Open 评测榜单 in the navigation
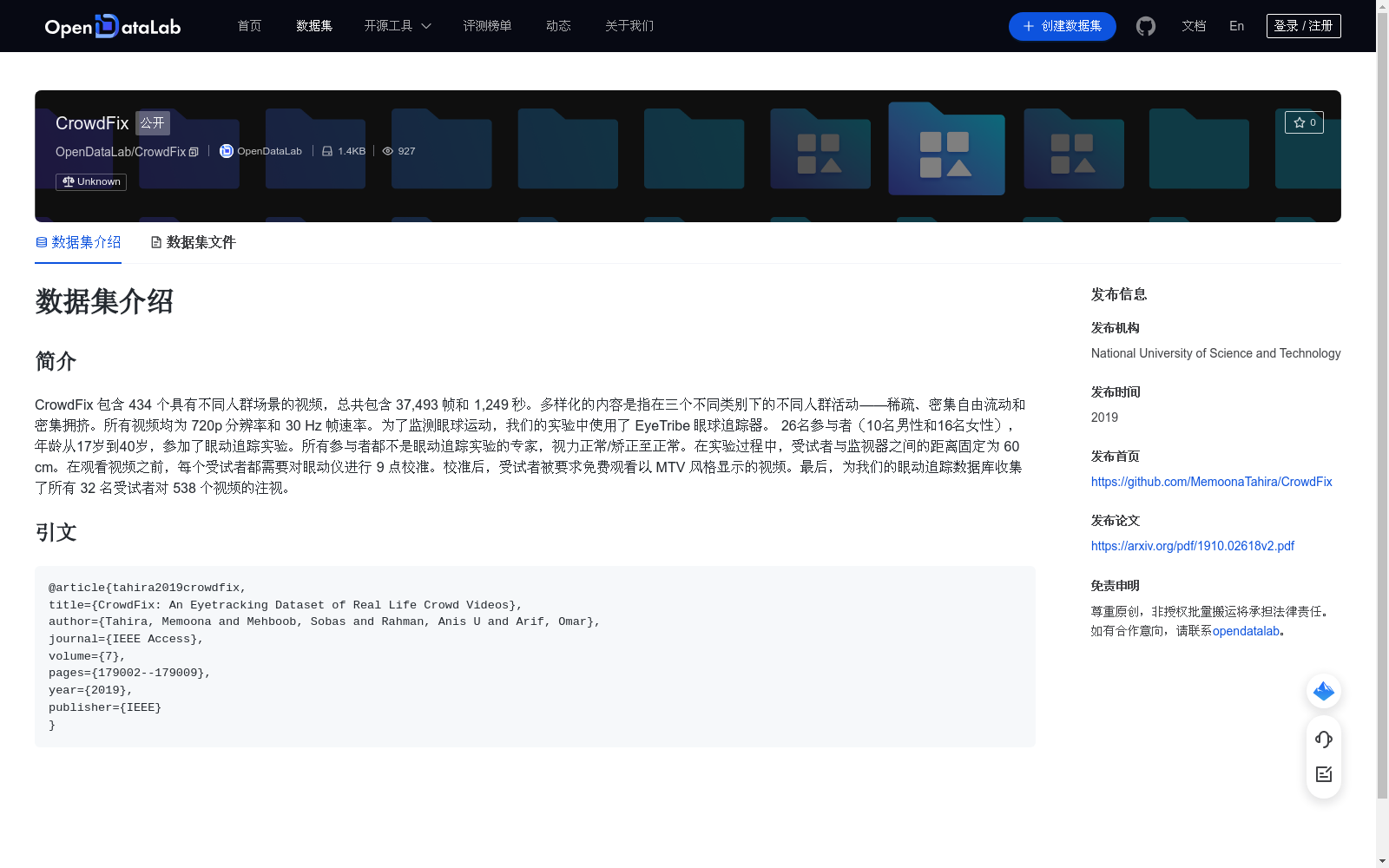The height and width of the screenshot is (868, 1389). [x=487, y=26]
